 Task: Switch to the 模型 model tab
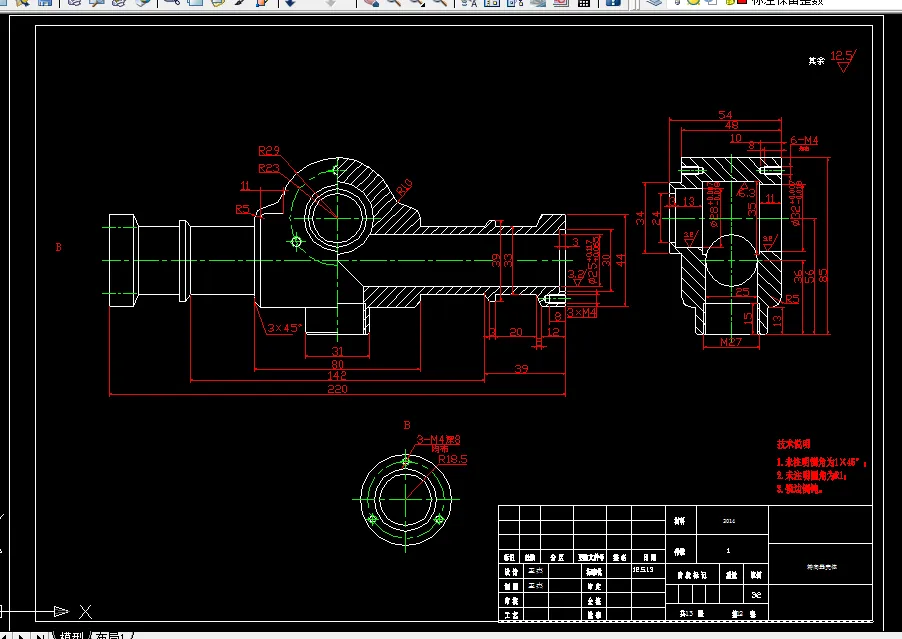pyautogui.click(x=72, y=635)
